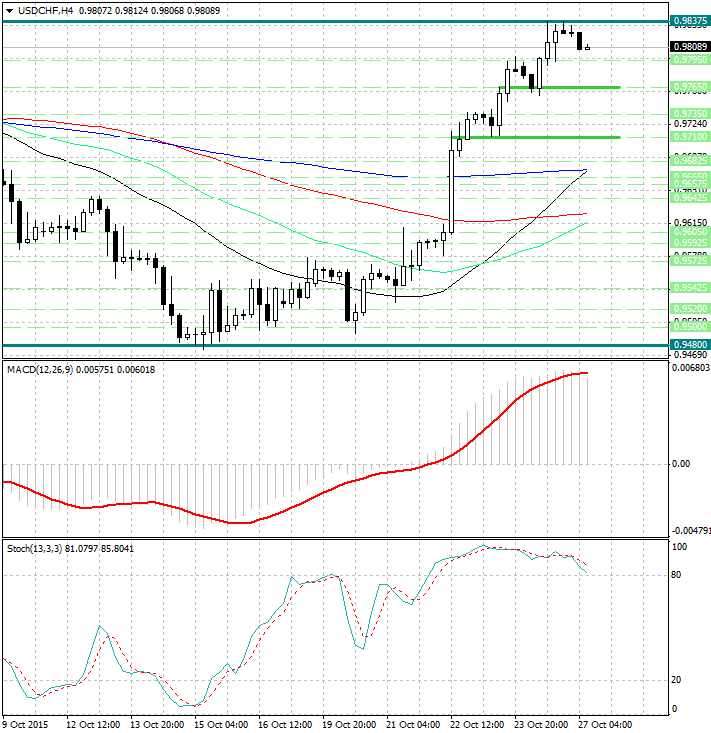This screenshot has height=733, width=711.
Task: Select the thick green line at 0.97100
Action: click(x=536, y=137)
